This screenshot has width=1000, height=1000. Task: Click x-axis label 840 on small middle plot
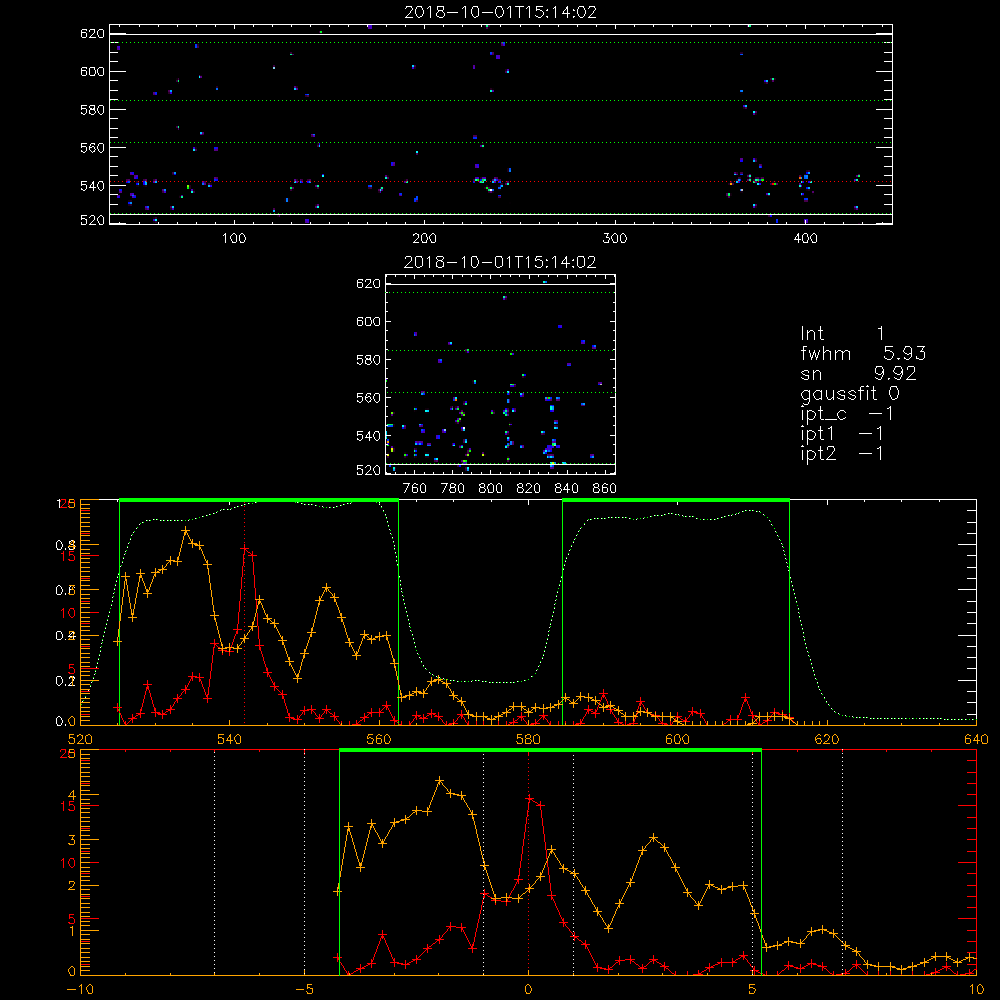(x=566, y=489)
